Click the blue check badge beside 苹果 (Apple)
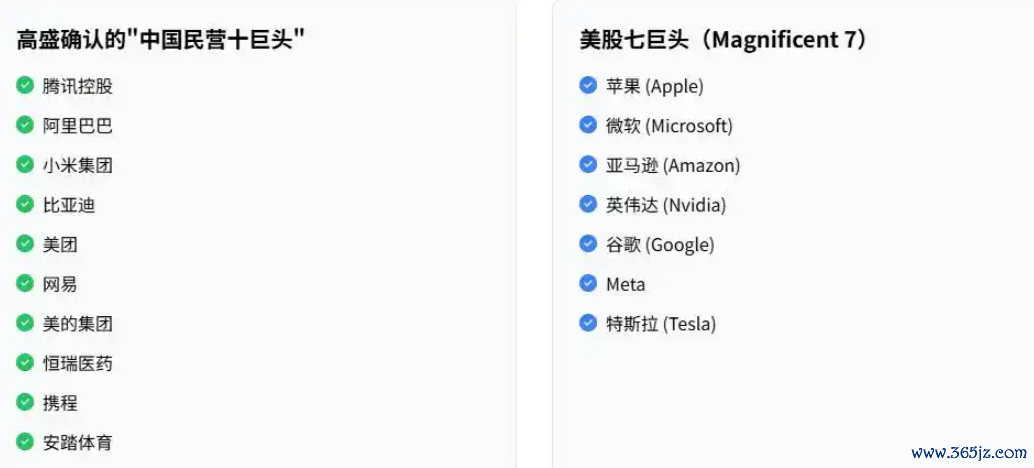 coord(588,85)
